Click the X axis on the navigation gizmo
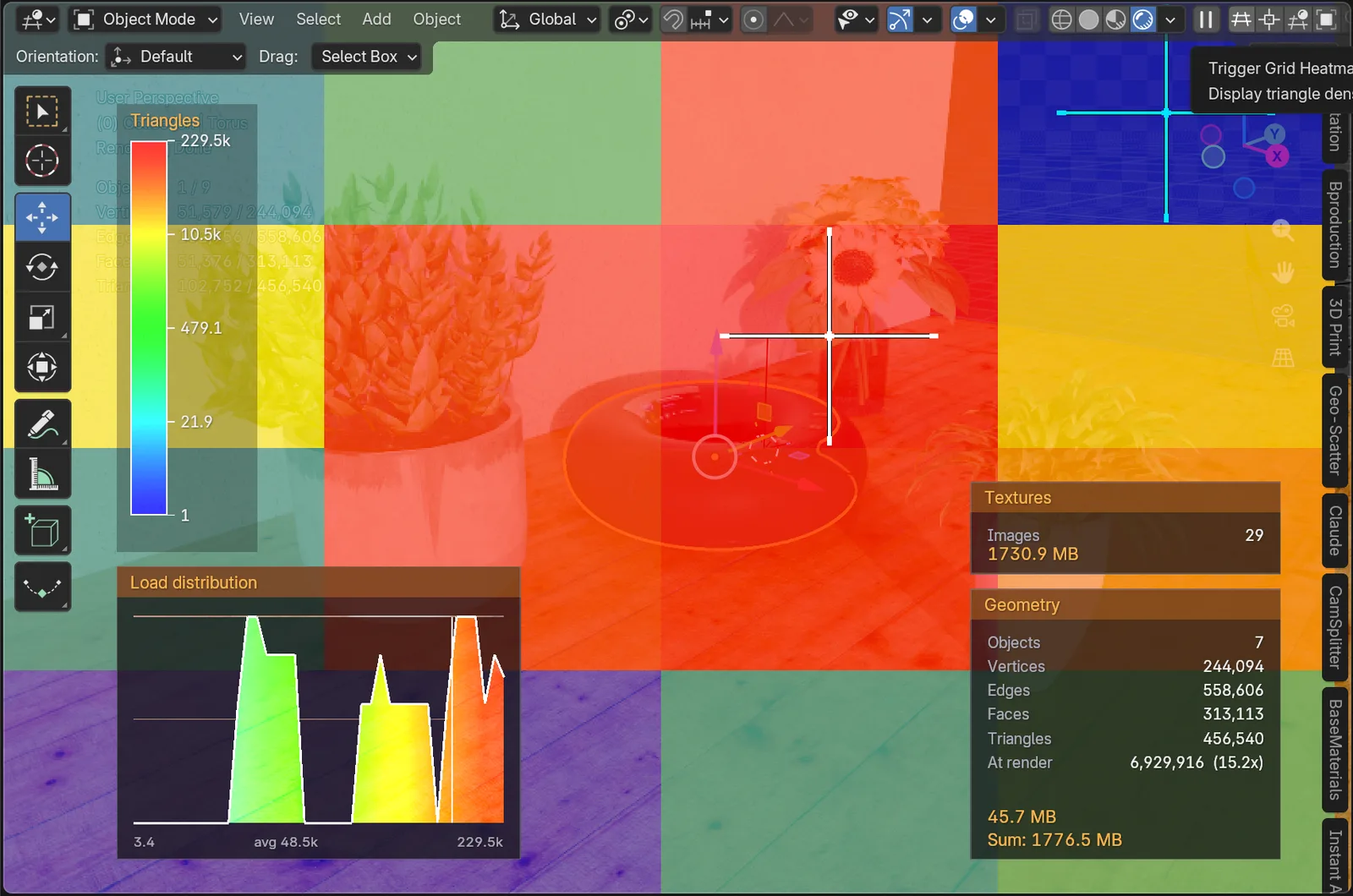Viewport: 1353px width, 896px height. tap(1277, 156)
